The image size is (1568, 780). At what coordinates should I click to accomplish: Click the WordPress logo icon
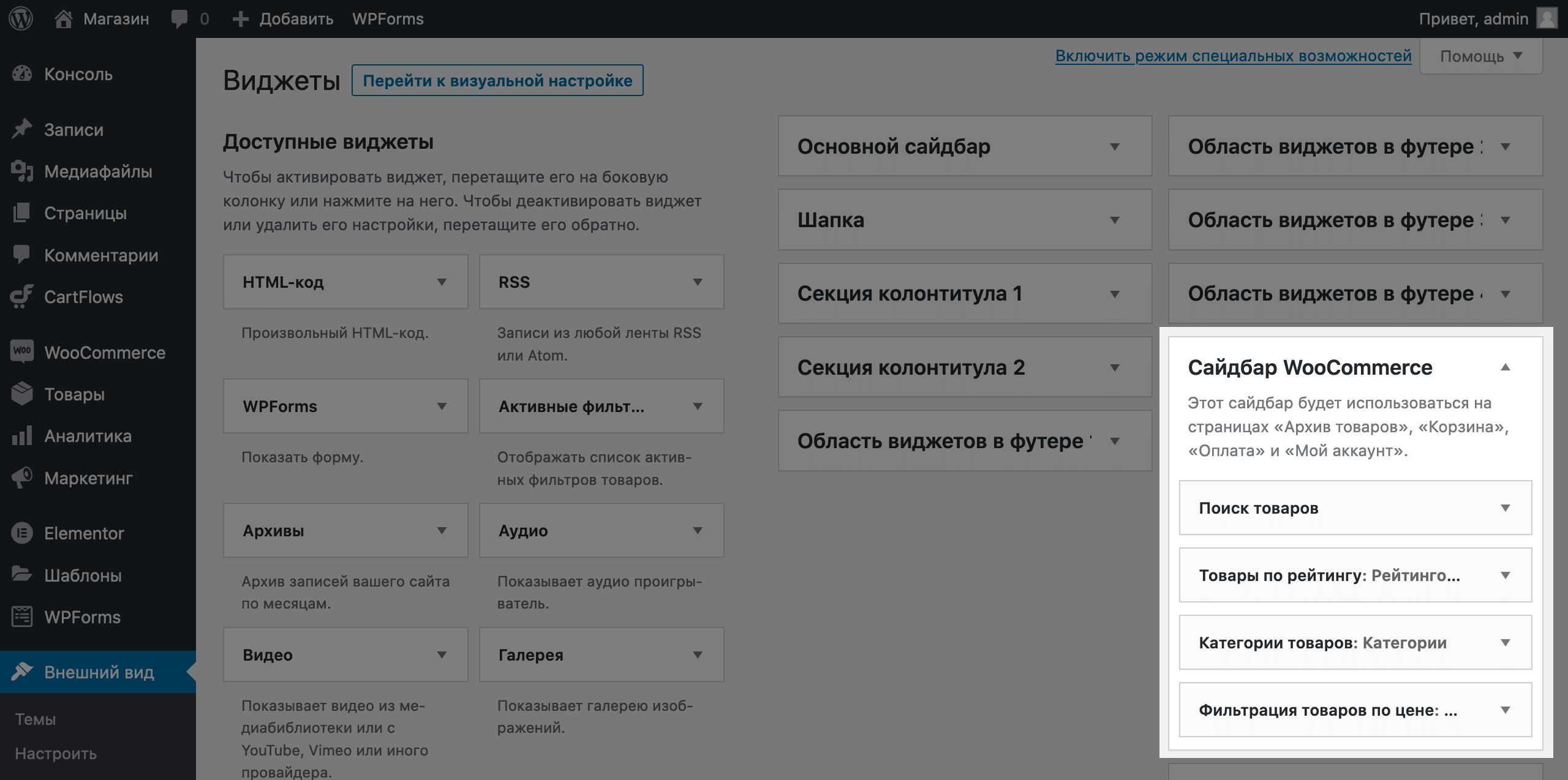point(21,18)
